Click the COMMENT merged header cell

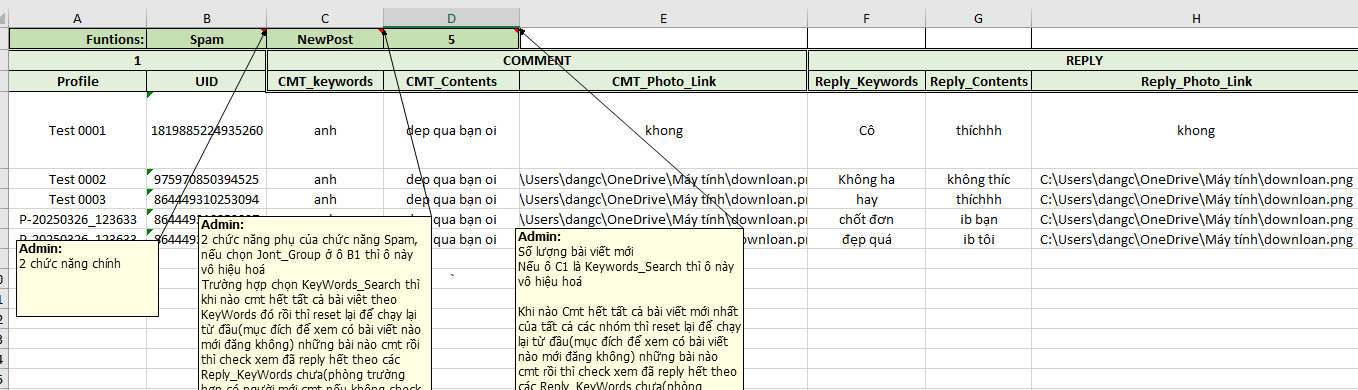click(537, 61)
